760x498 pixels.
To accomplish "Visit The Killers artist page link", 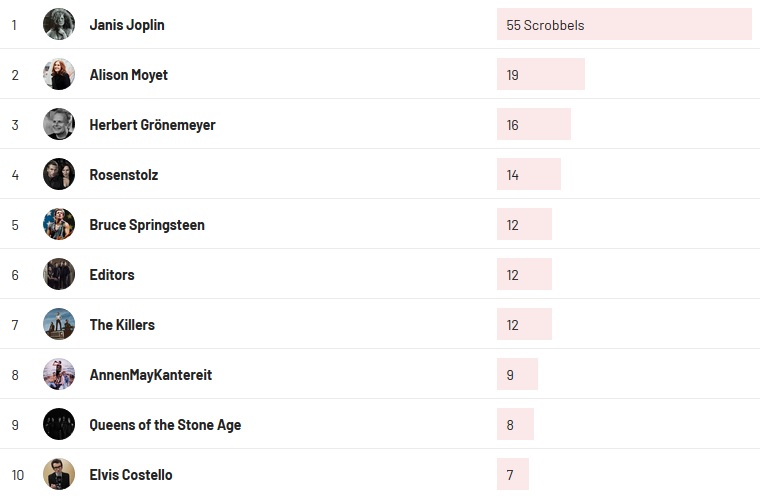I will pyautogui.click(x=122, y=325).
